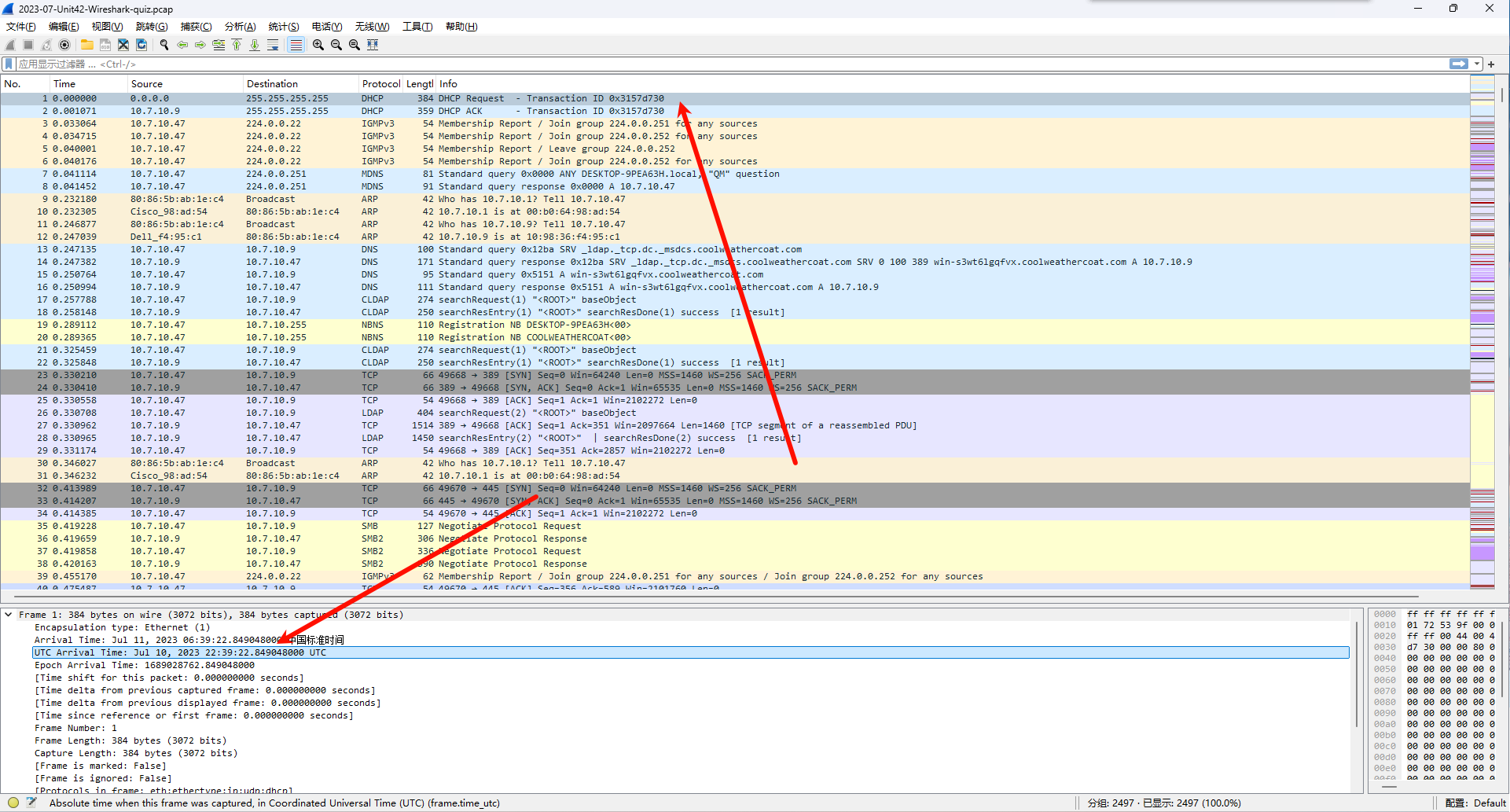The height and width of the screenshot is (812, 1510).
Task: Reload this capture file
Action: pyautogui.click(x=141, y=45)
